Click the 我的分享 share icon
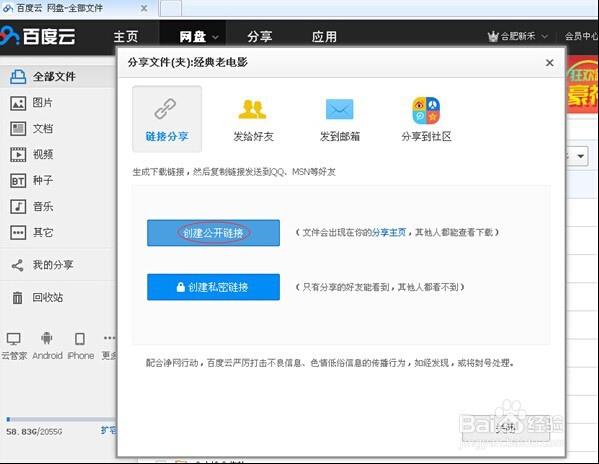599x464 pixels. pos(18,265)
